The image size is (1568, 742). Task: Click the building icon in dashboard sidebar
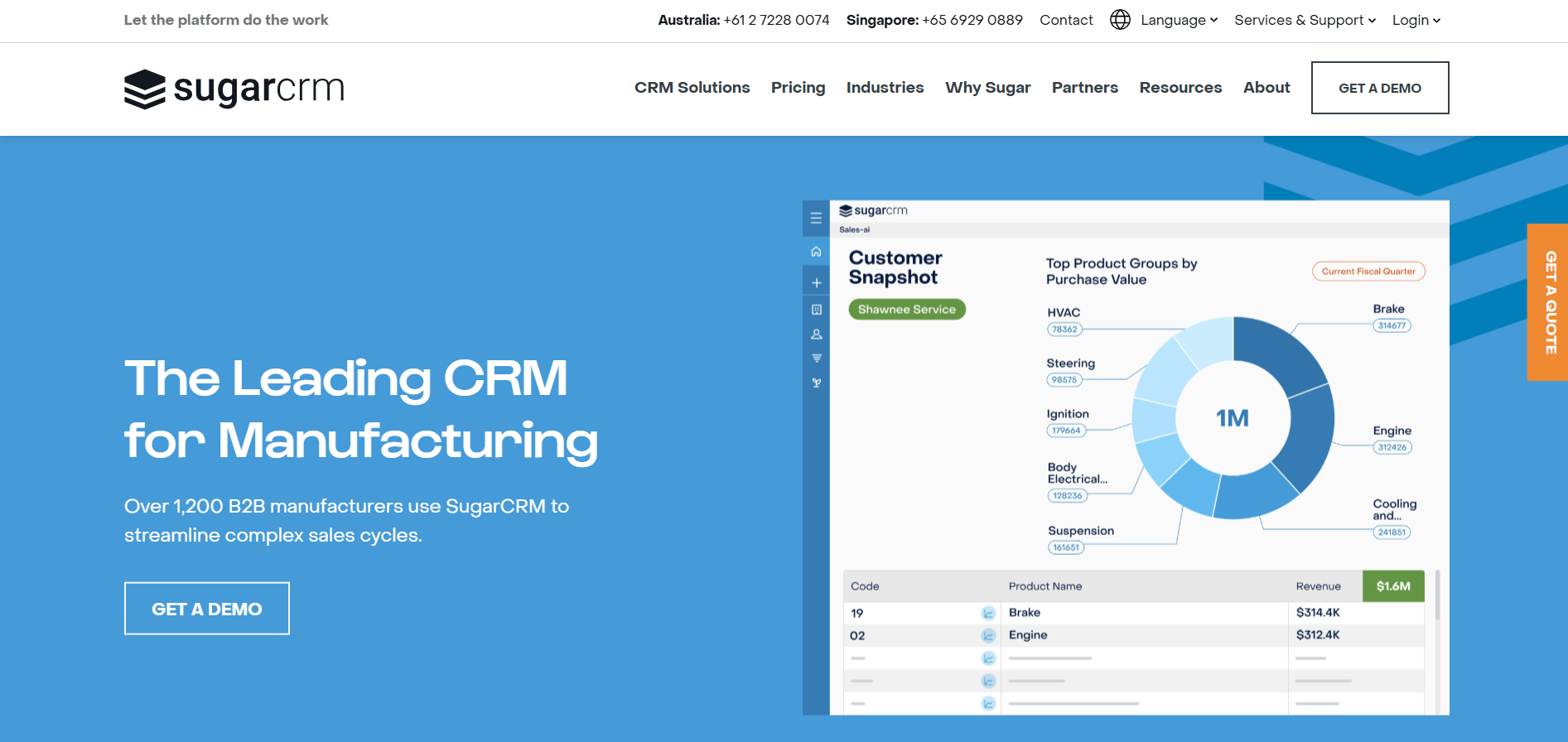(816, 310)
